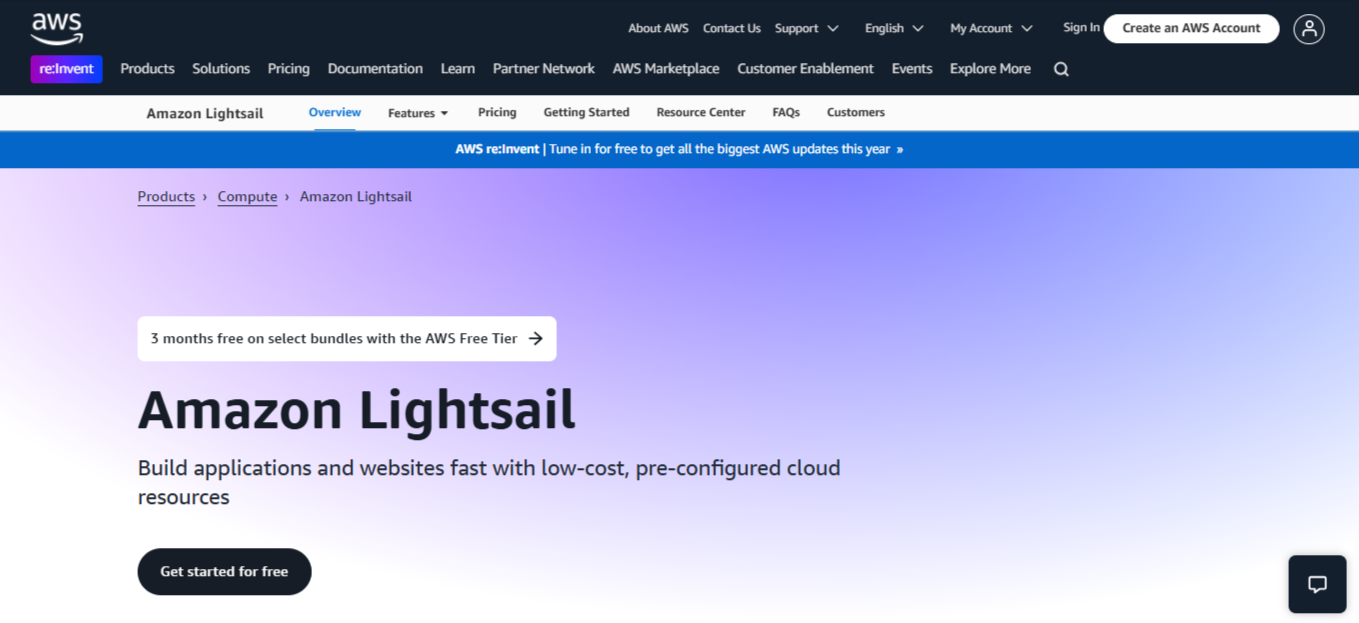The height and width of the screenshot is (623, 1359).
Task: Open the chat widget icon
Action: click(x=1317, y=584)
